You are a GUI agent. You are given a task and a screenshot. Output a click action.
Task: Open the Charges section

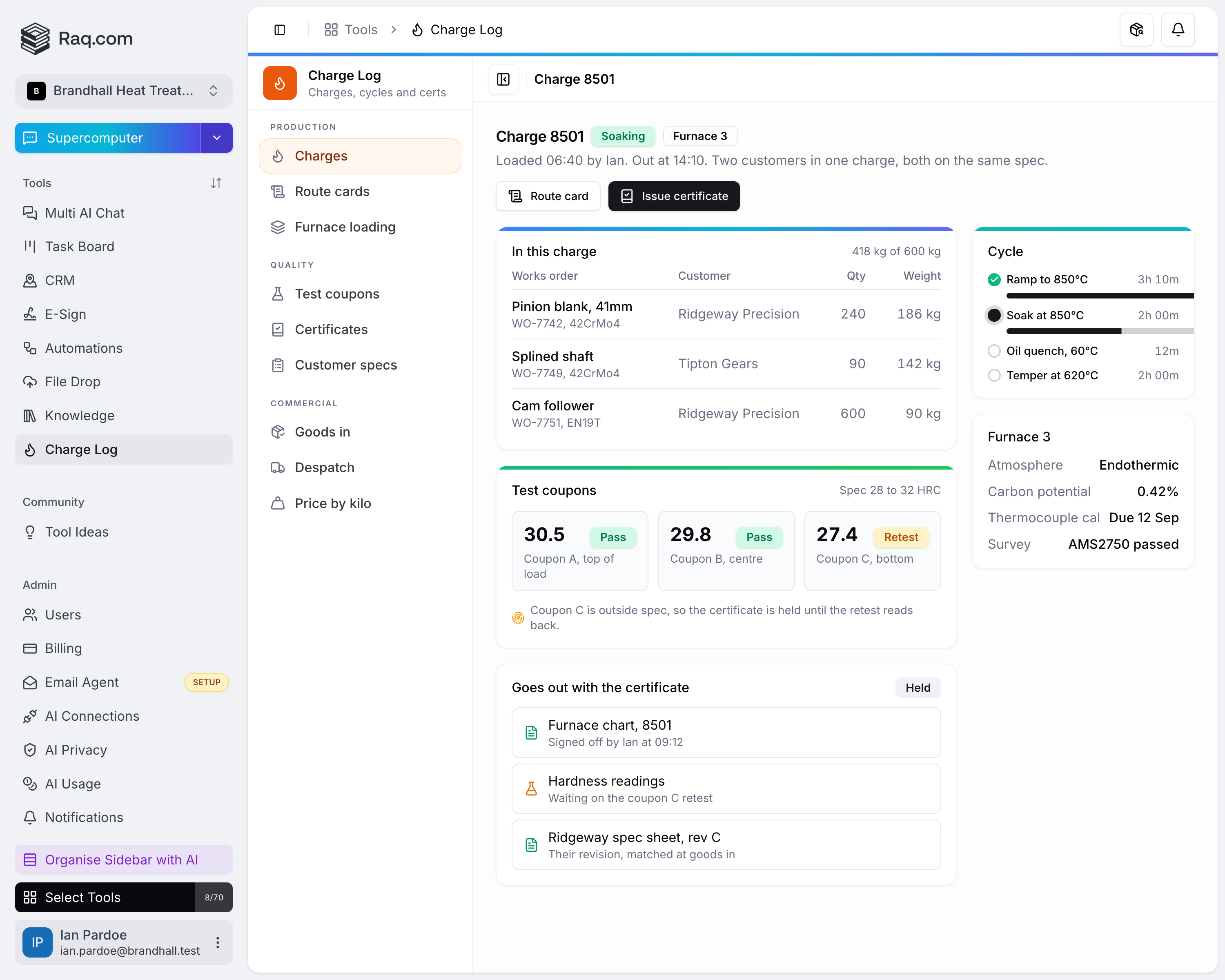click(x=360, y=156)
